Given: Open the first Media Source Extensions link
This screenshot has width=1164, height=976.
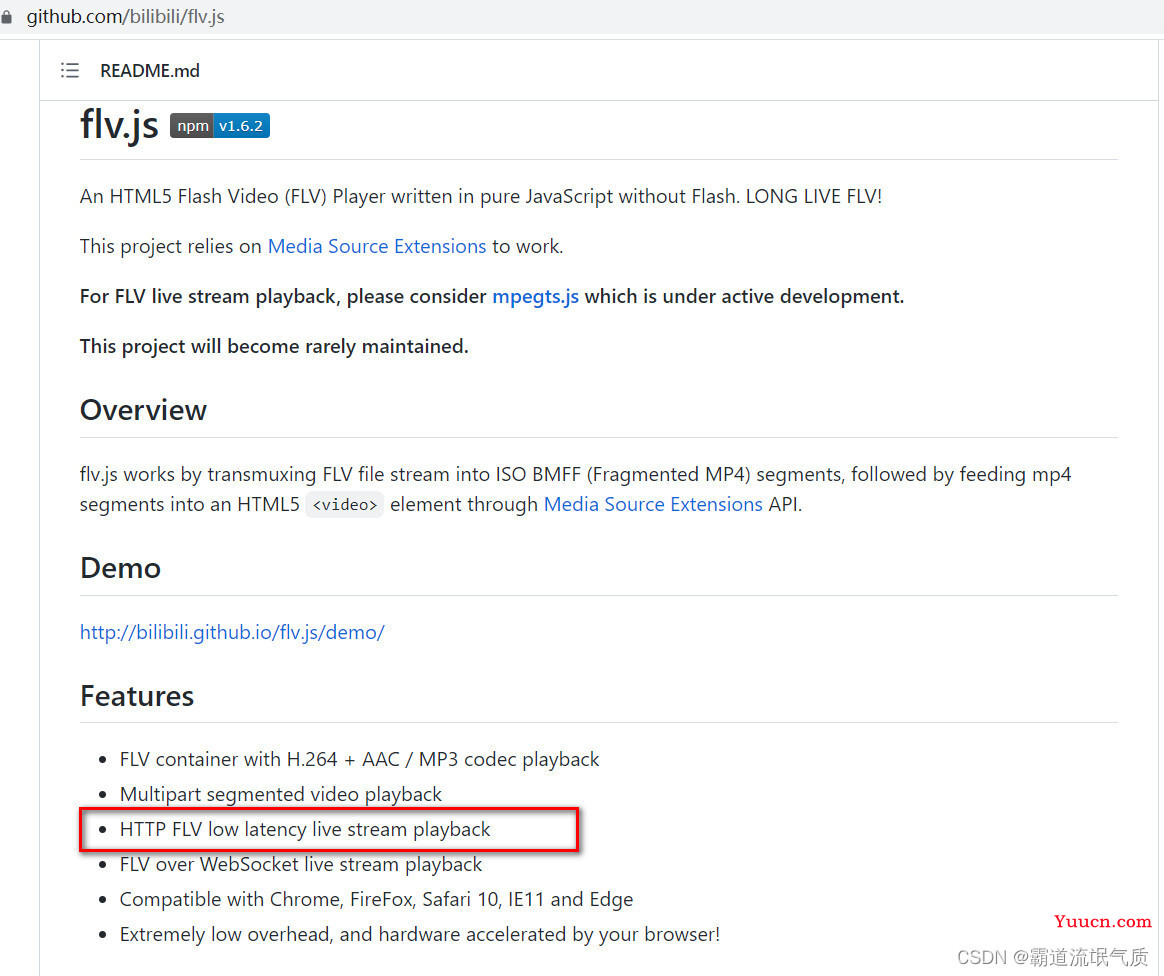Looking at the screenshot, I should [377, 246].
